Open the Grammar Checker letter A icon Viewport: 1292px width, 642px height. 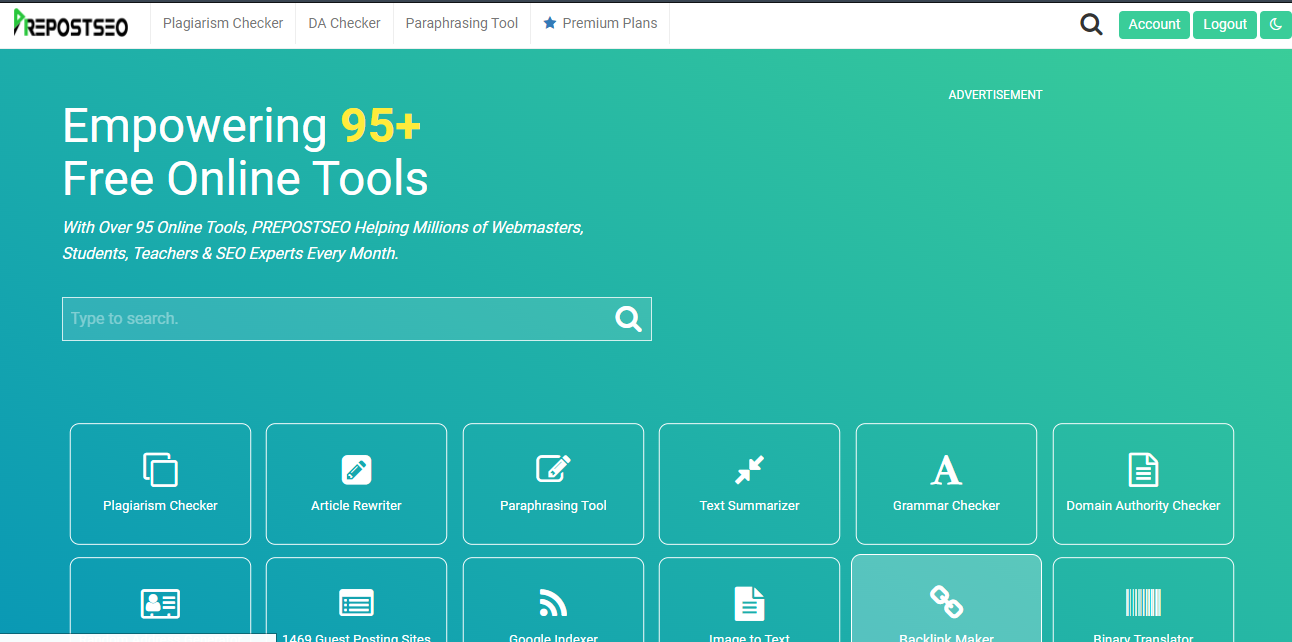pos(946,469)
